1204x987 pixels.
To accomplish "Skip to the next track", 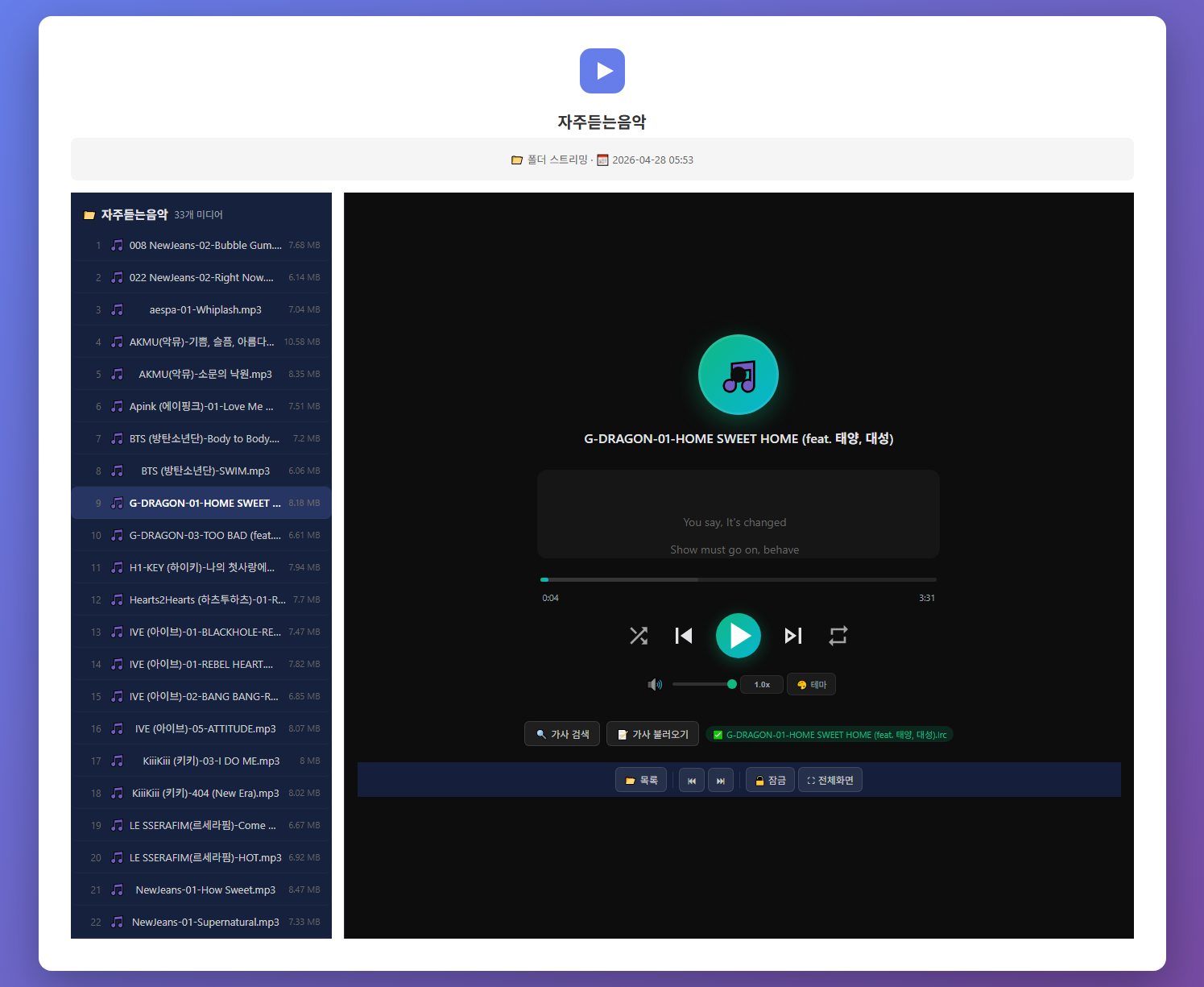I will [793, 636].
